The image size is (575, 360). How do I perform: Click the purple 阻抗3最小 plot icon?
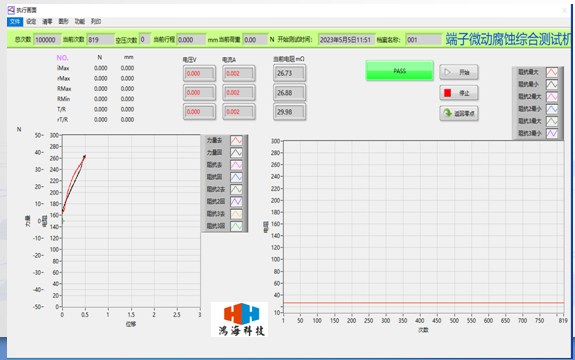(x=552, y=133)
